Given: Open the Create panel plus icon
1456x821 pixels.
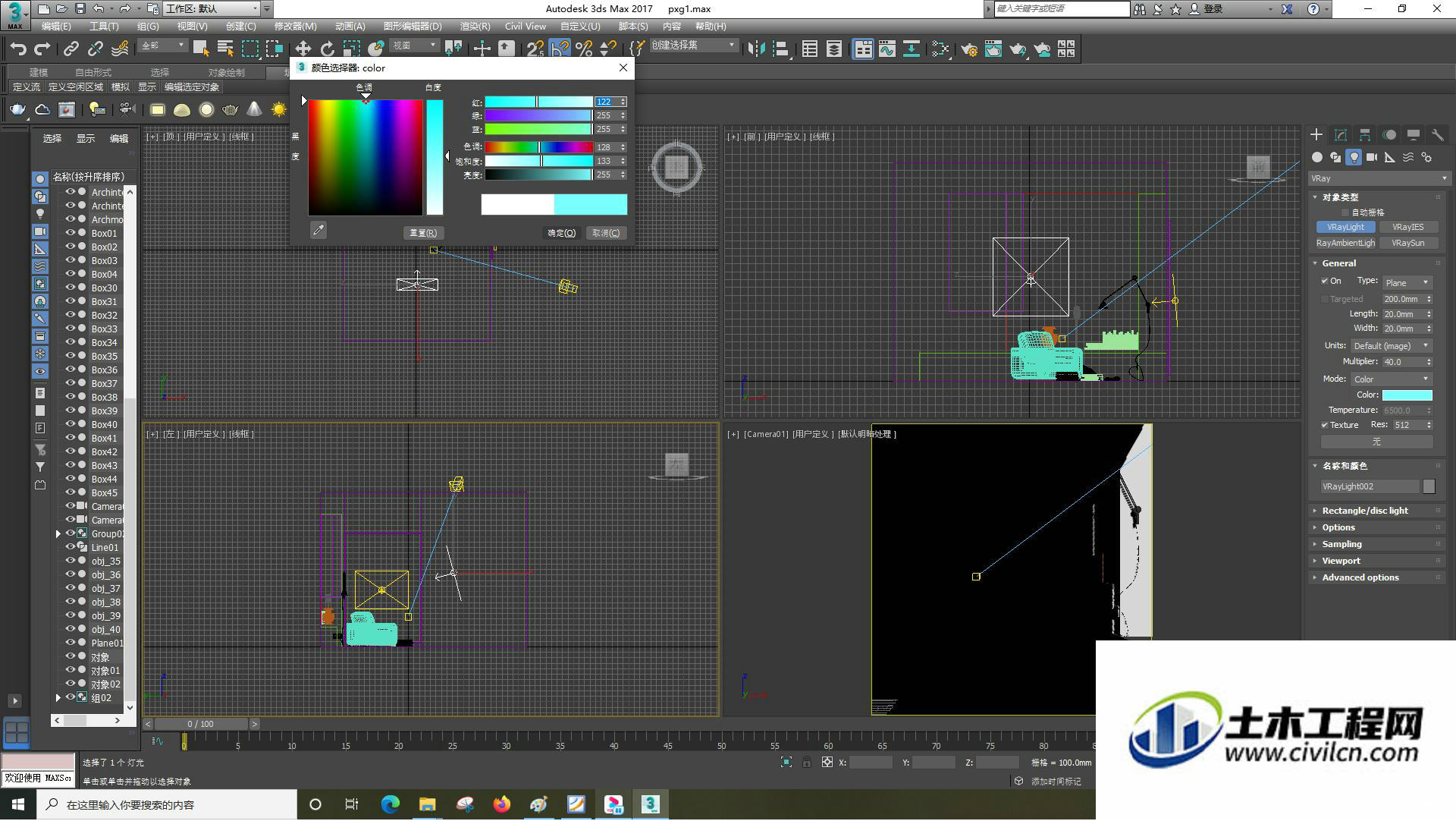Looking at the screenshot, I should pyautogui.click(x=1316, y=134).
